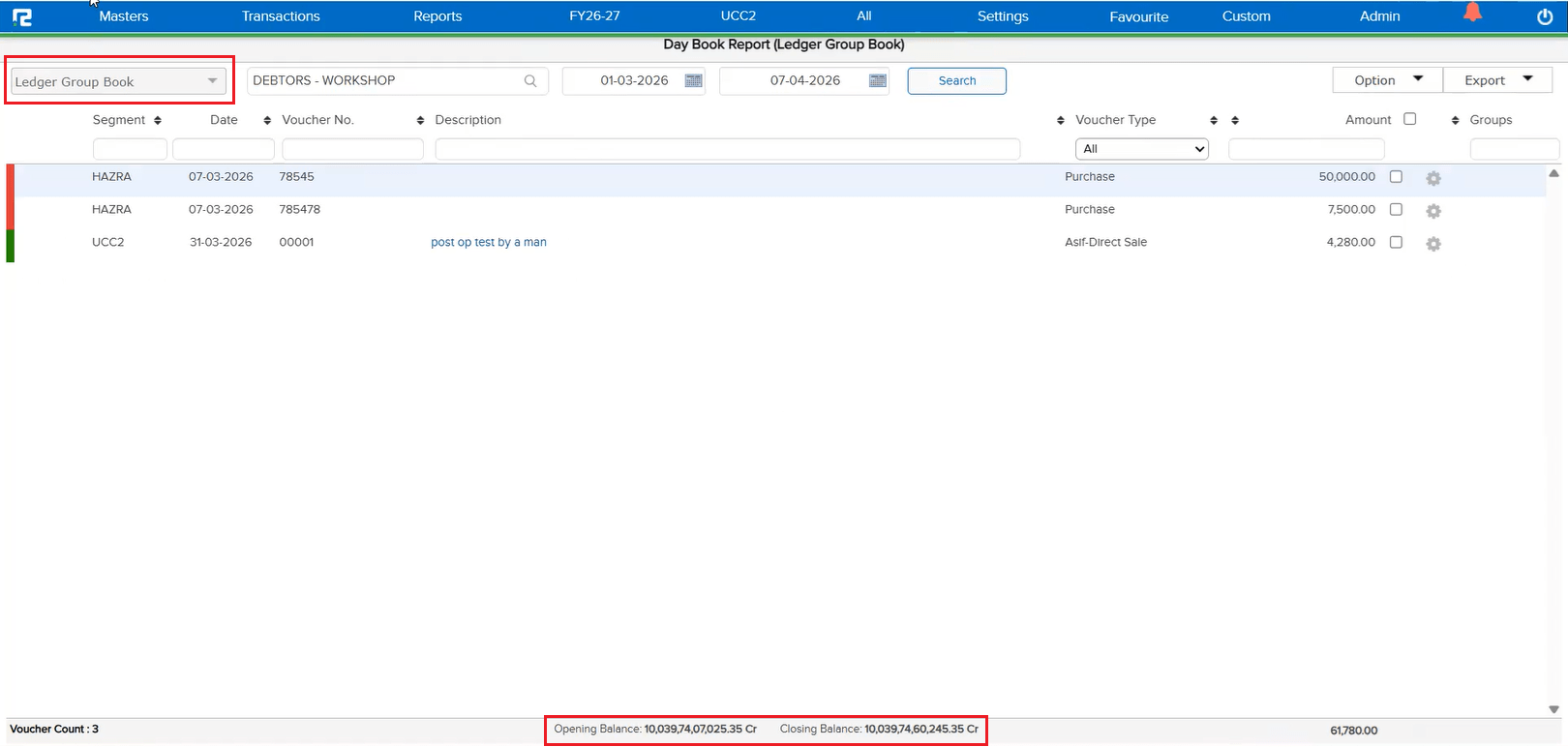
Task: Open the from-date calendar picker icon
Action: (693, 80)
